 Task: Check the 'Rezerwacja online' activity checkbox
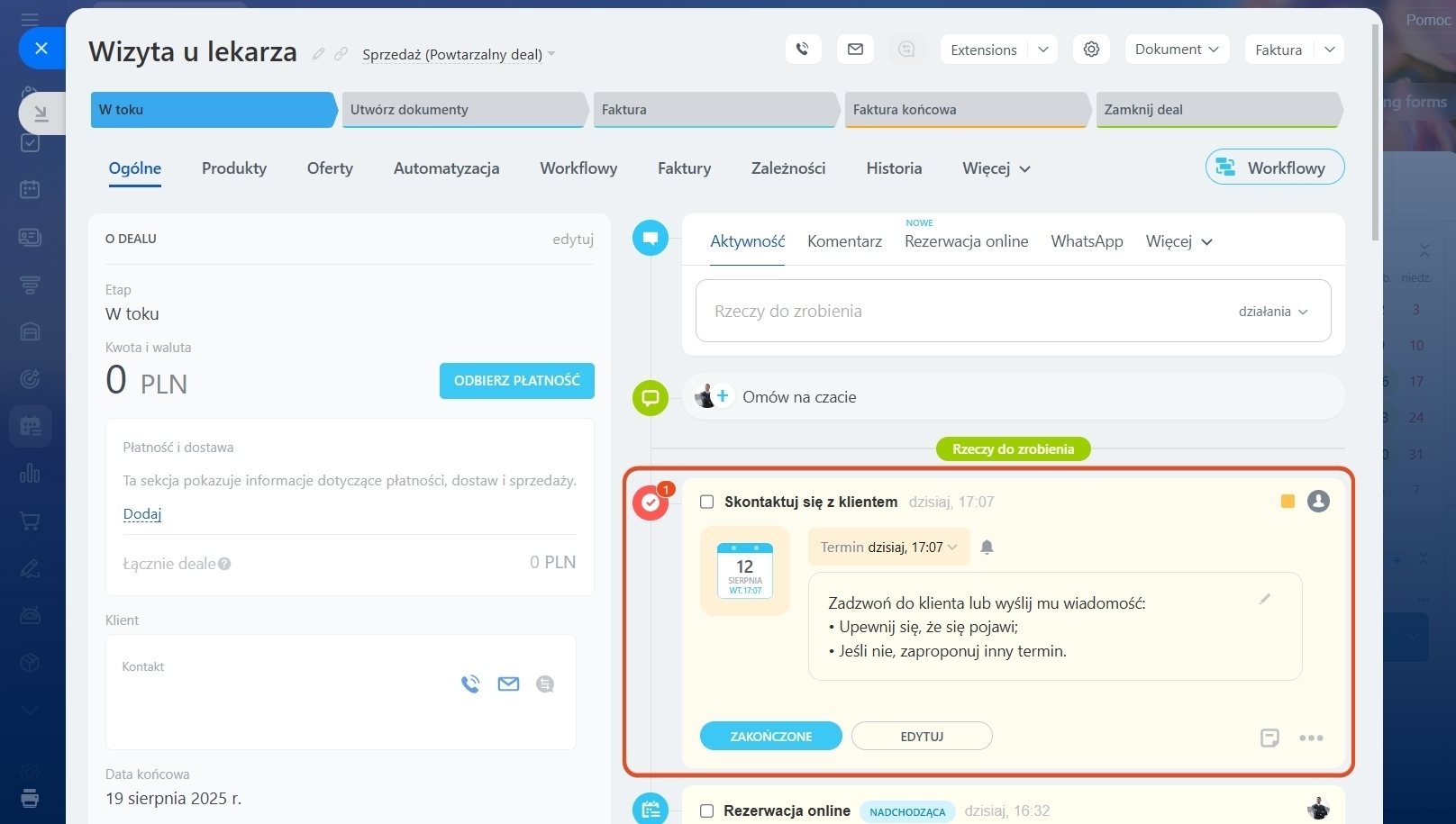click(x=707, y=811)
